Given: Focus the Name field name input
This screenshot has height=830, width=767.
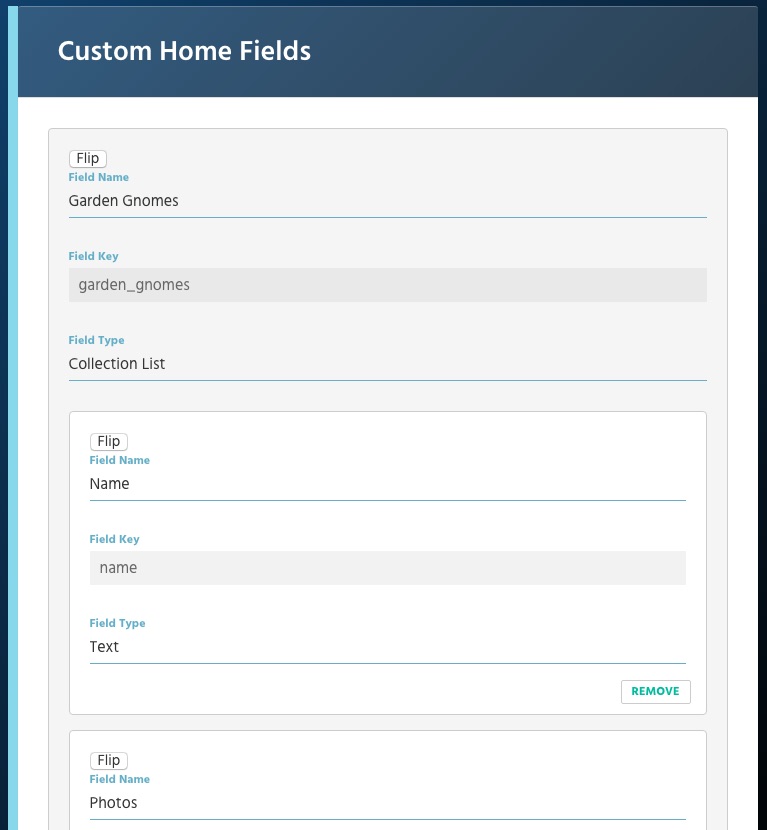Looking at the screenshot, I should (x=387, y=484).
